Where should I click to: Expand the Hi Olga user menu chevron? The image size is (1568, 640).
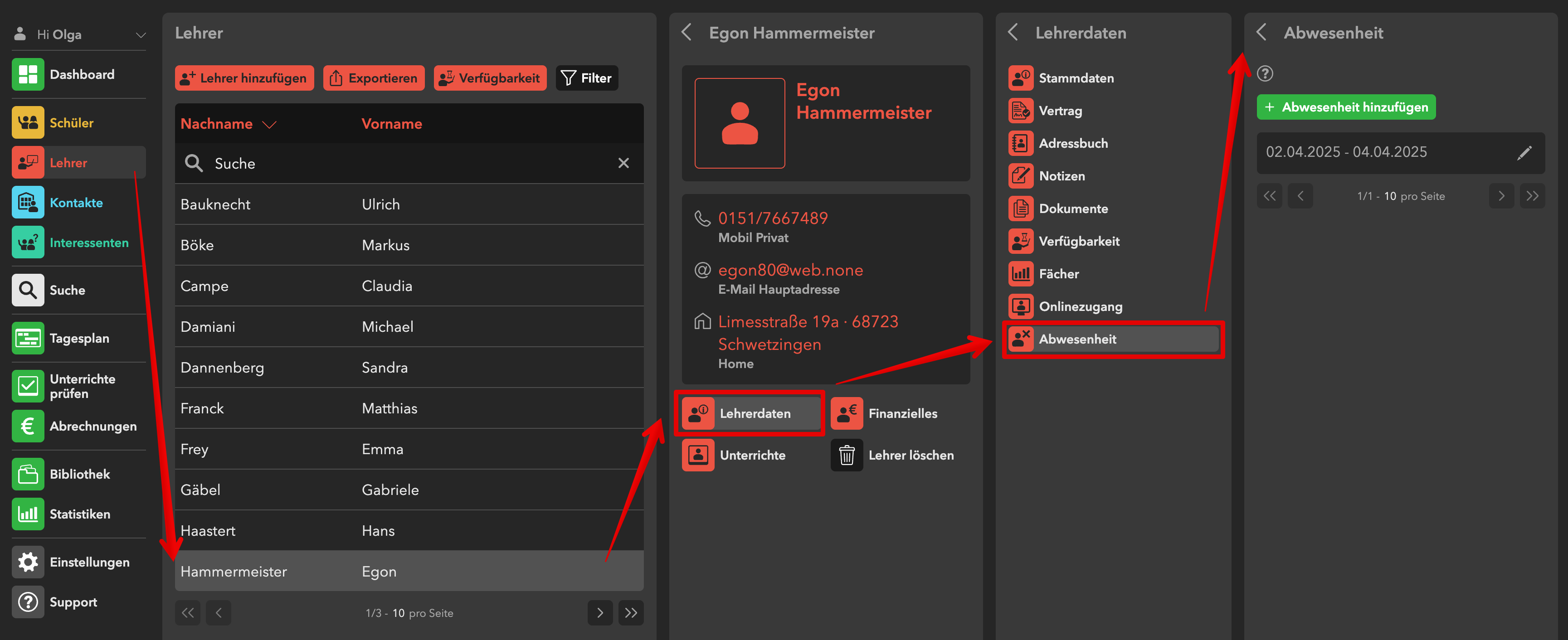[x=141, y=35]
